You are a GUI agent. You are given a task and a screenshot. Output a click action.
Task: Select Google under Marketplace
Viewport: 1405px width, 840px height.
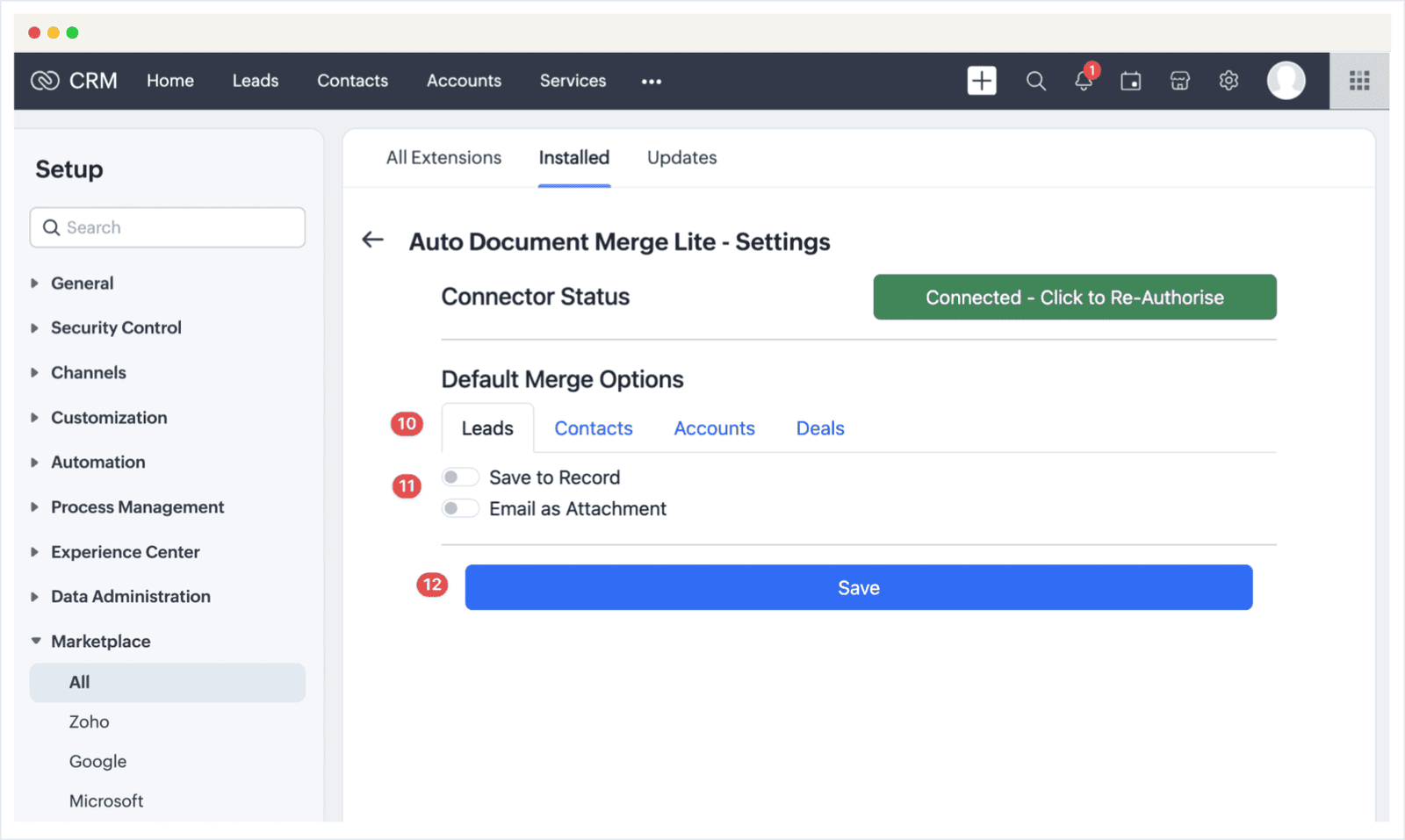(97, 762)
